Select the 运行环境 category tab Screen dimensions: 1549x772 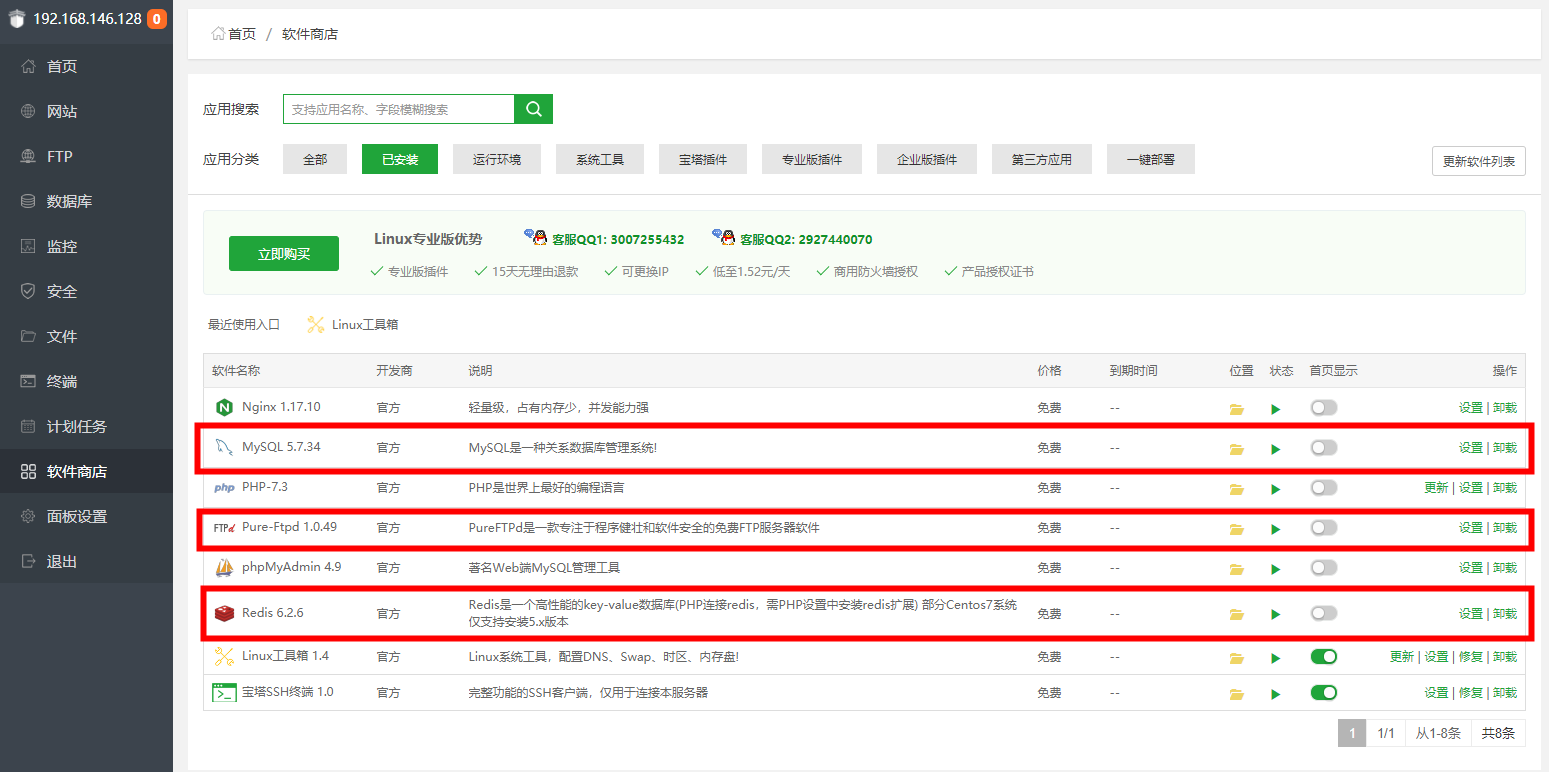click(496, 159)
